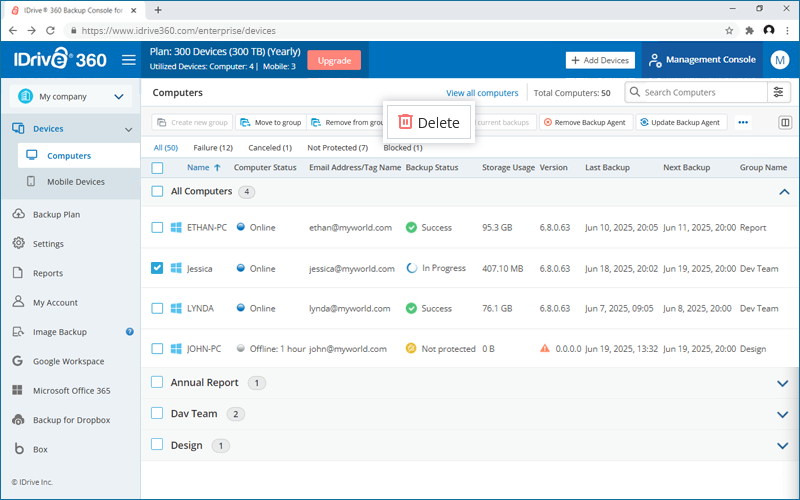Click the Google Workspace G icon
Screen dimensions: 800x500
[x=18, y=361]
